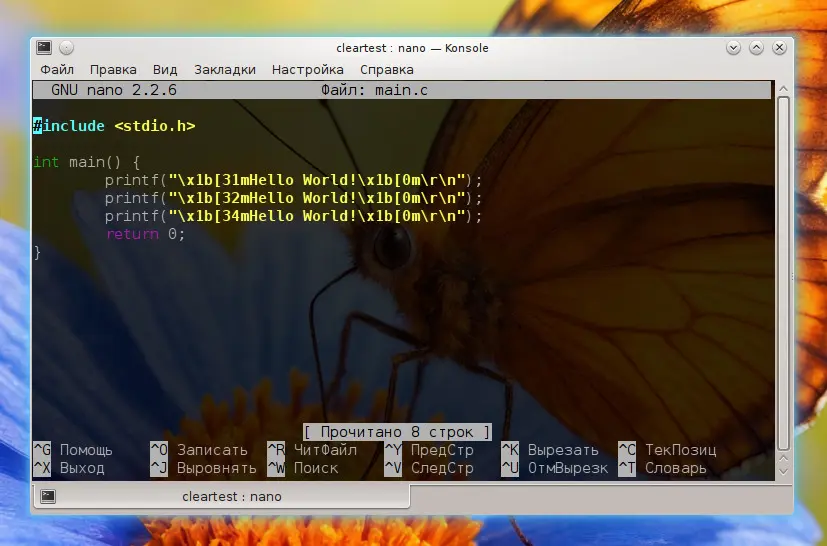The width and height of the screenshot is (827, 546).
Task: Close the Konsole window
Action: [x=780, y=48]
